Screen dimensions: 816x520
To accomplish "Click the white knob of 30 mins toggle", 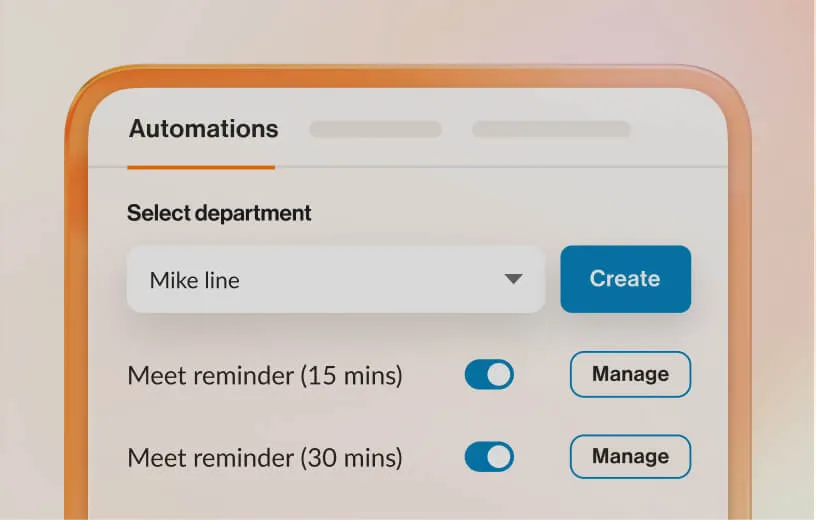I will 500,457.
